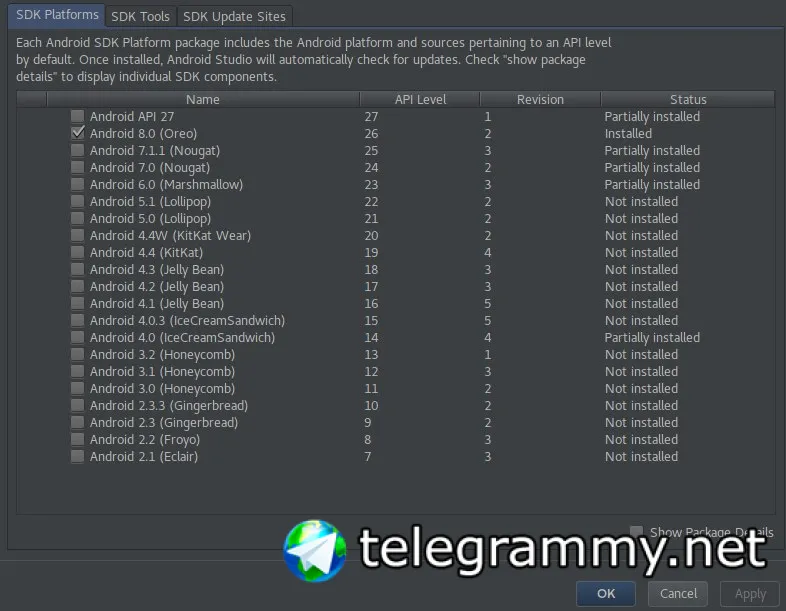
Task: Click the Apply button
Action: tap(750, 593)
